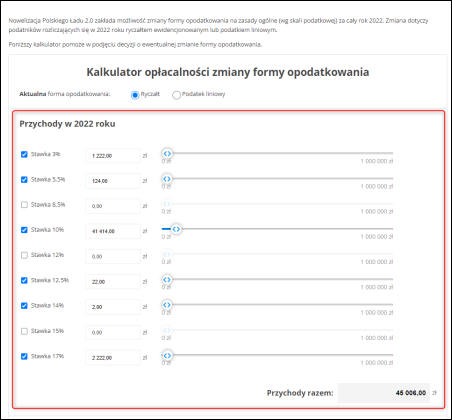Enable the Stawka 12% checkbox

pos(24,255)
